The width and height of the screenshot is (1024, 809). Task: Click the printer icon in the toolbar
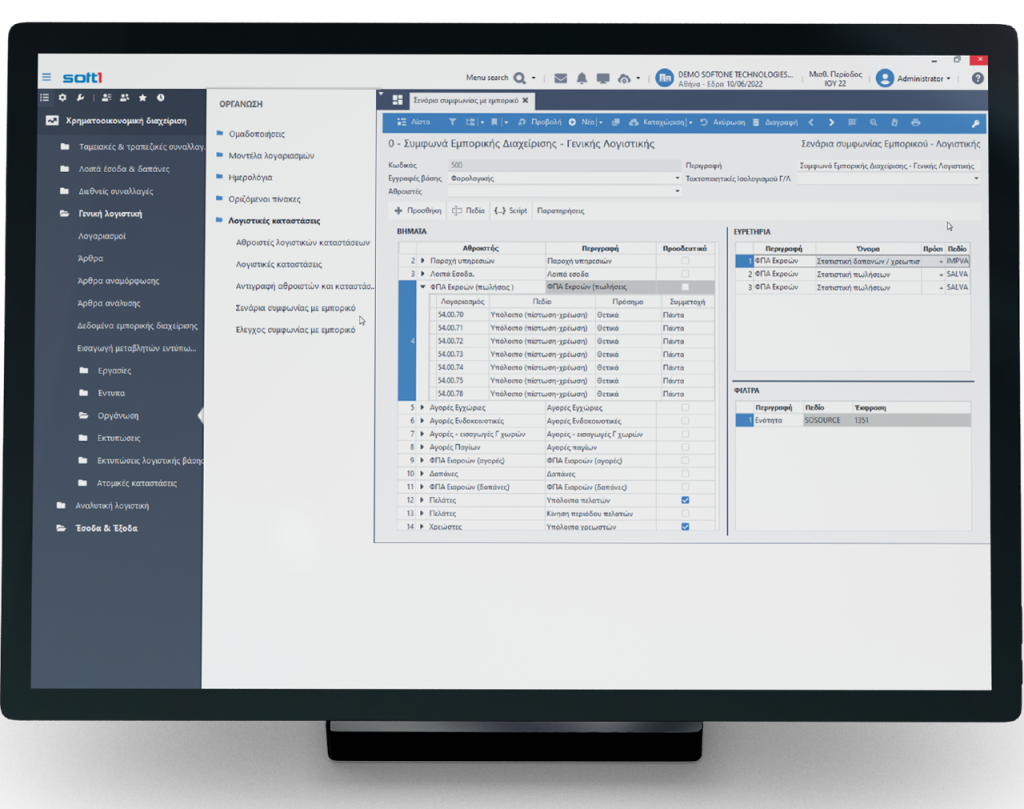click(x=915, y=122)
